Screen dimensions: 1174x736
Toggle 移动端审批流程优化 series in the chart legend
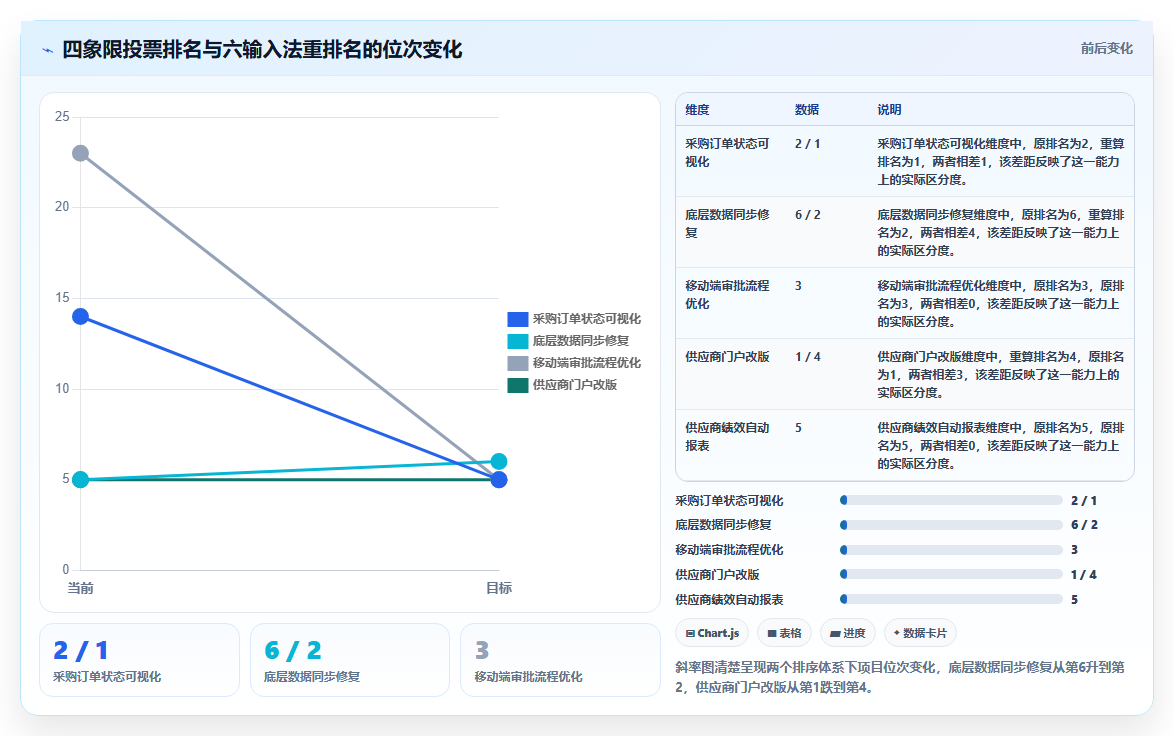click(574, 363)
